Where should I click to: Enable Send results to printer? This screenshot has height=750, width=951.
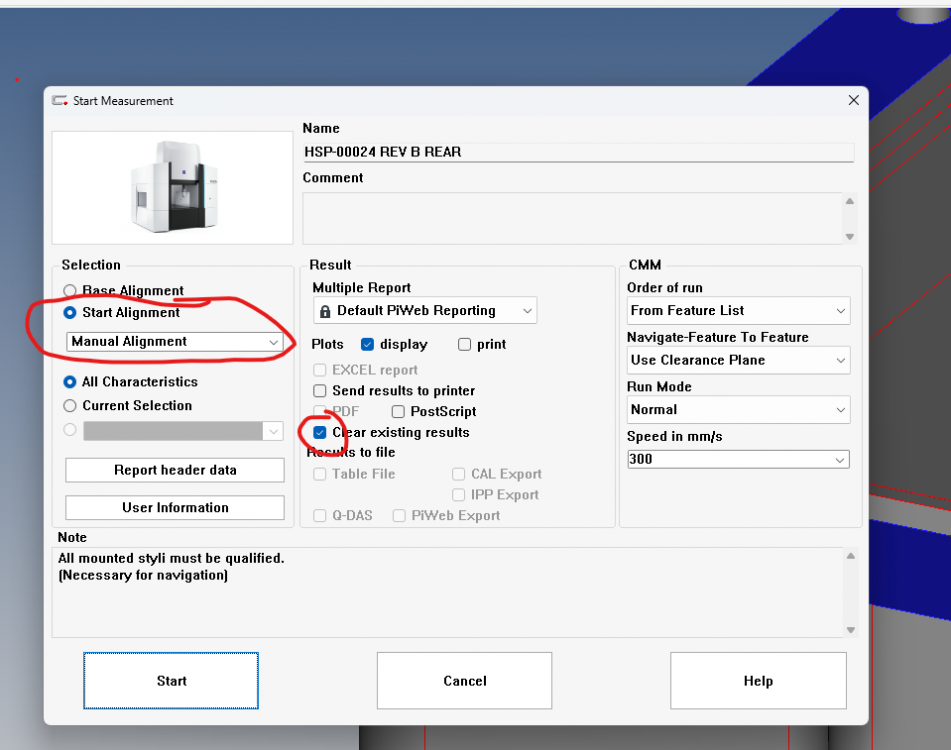click(320, 391)
